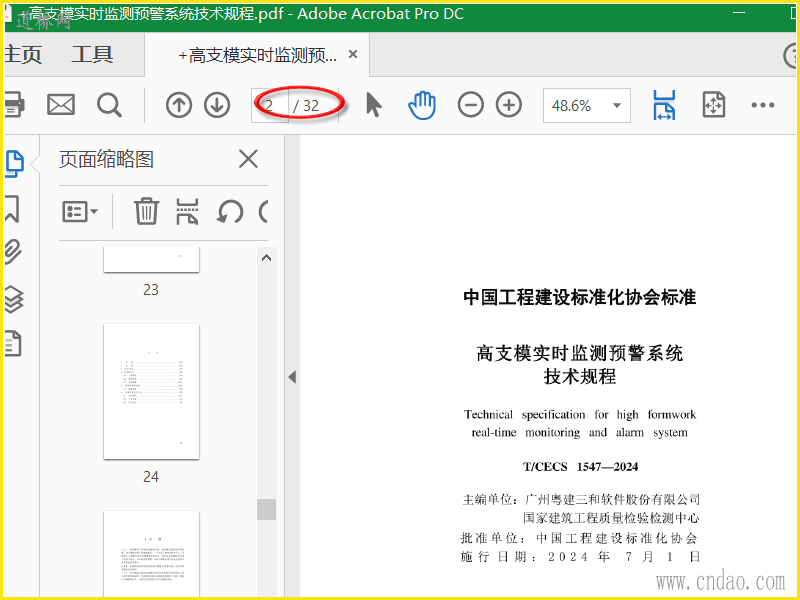Print the document with the printer icon

point(14,105)
